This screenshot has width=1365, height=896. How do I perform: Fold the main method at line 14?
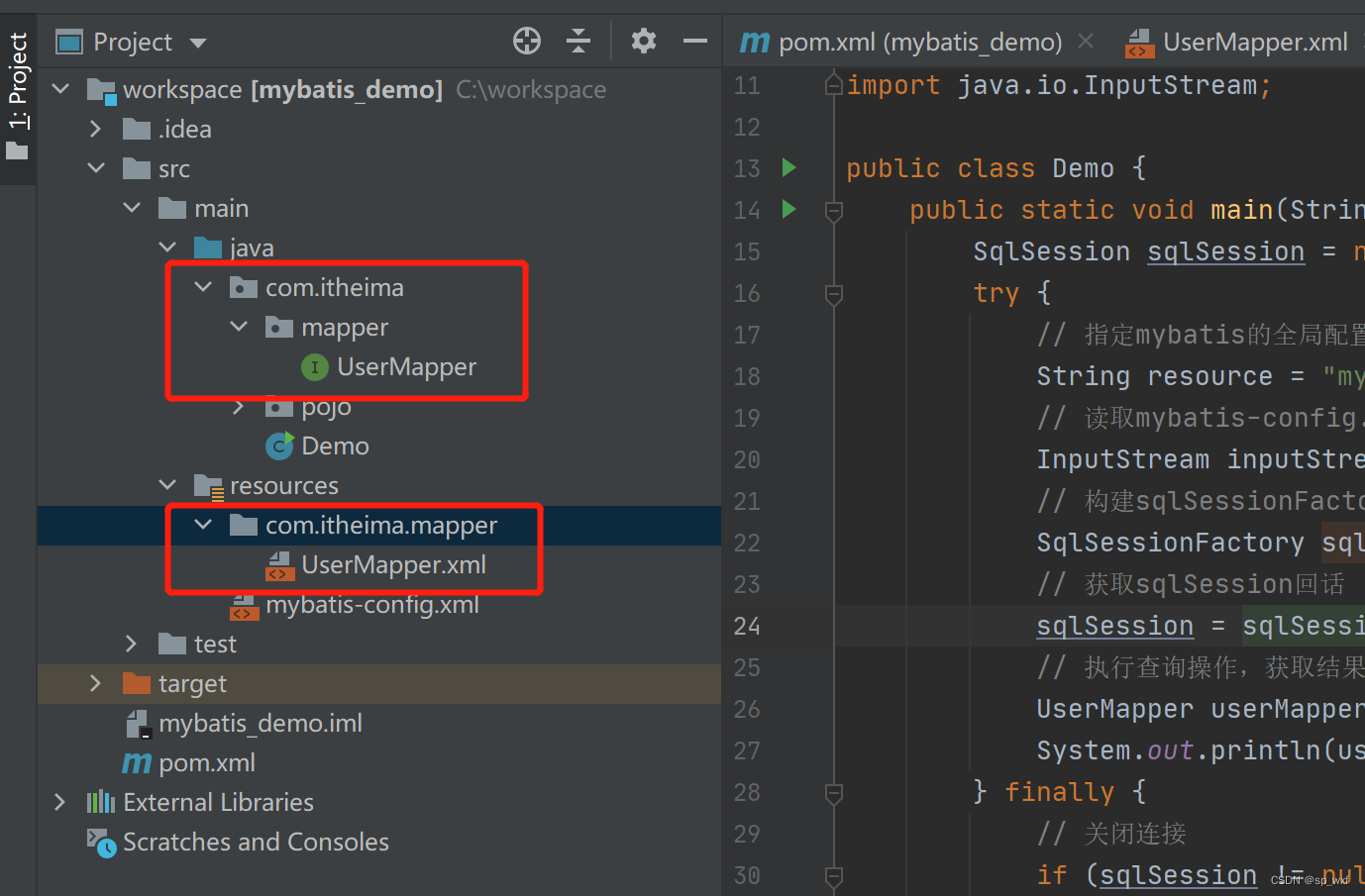pos(834,210)
